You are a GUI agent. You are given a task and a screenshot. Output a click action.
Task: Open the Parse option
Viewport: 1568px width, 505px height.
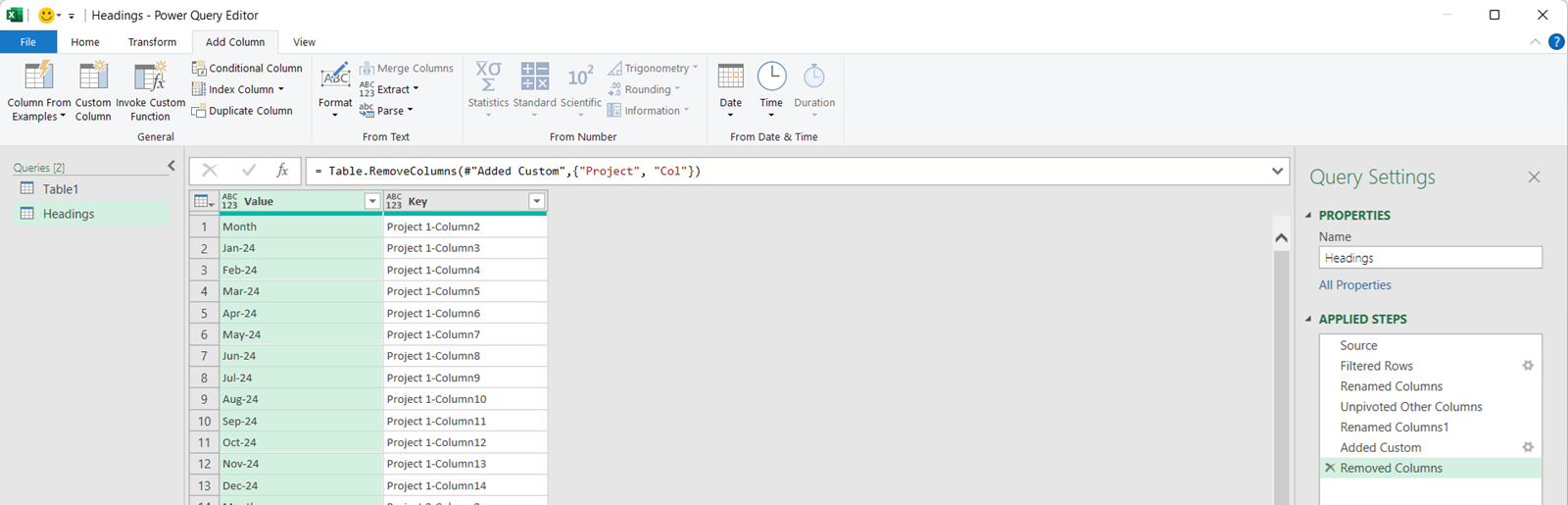[x=386, y=111]
